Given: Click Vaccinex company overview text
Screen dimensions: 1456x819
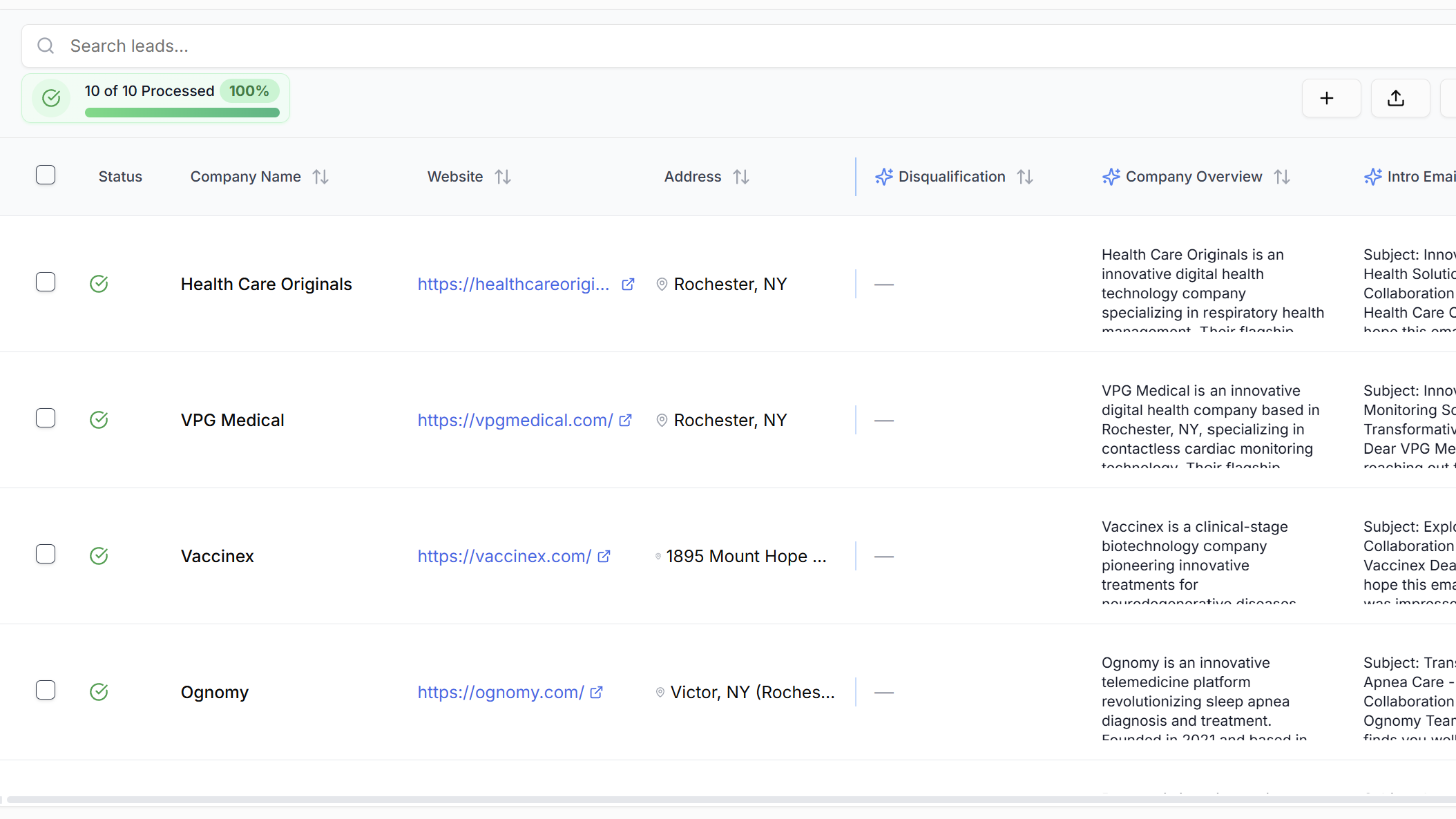Looking at the screenshot, I should tap(1199, 561).
